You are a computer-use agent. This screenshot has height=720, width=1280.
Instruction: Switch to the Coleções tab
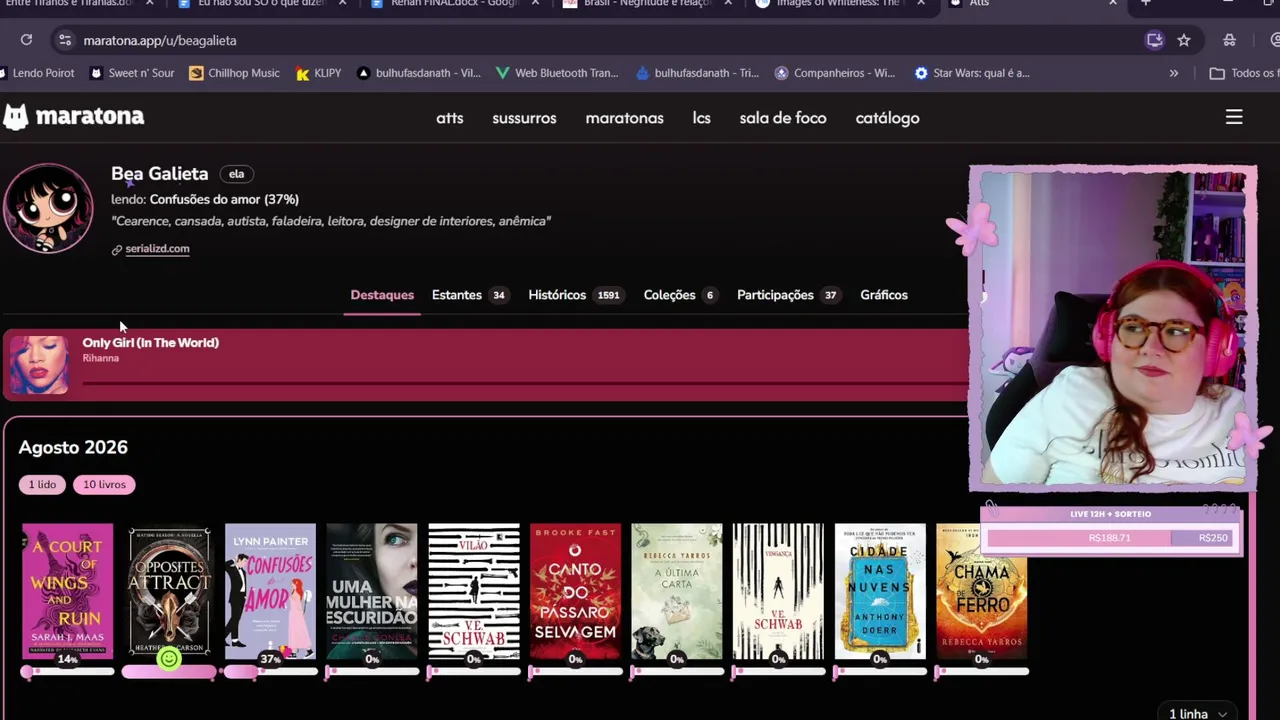click(681, 295)
